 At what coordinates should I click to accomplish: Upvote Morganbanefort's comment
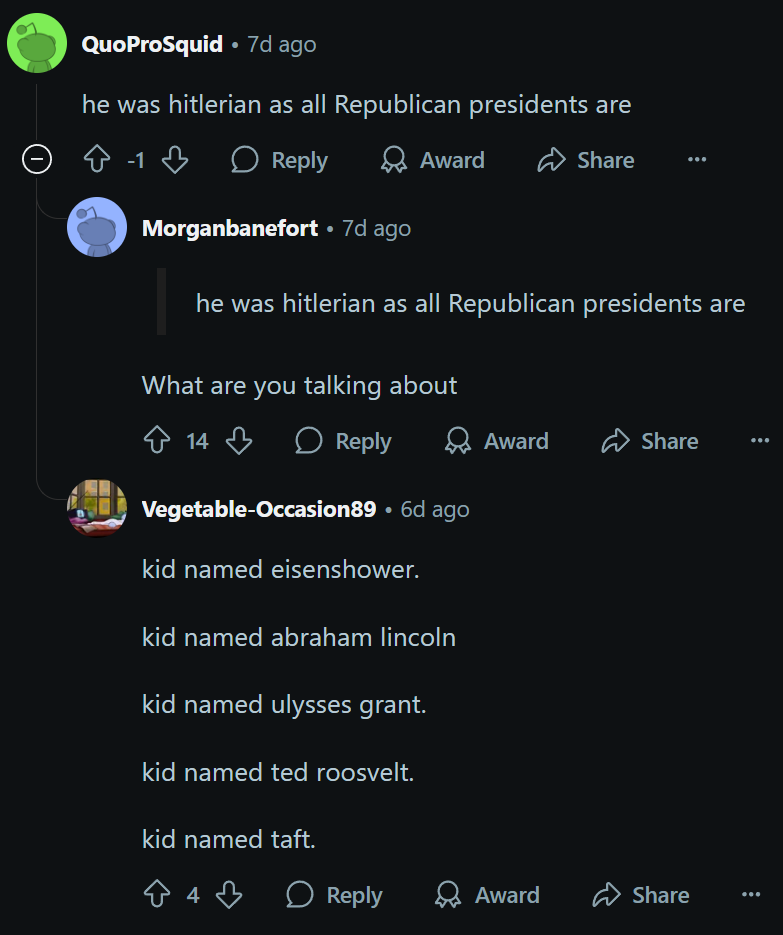pyautogui.click(x=157, y=441)
